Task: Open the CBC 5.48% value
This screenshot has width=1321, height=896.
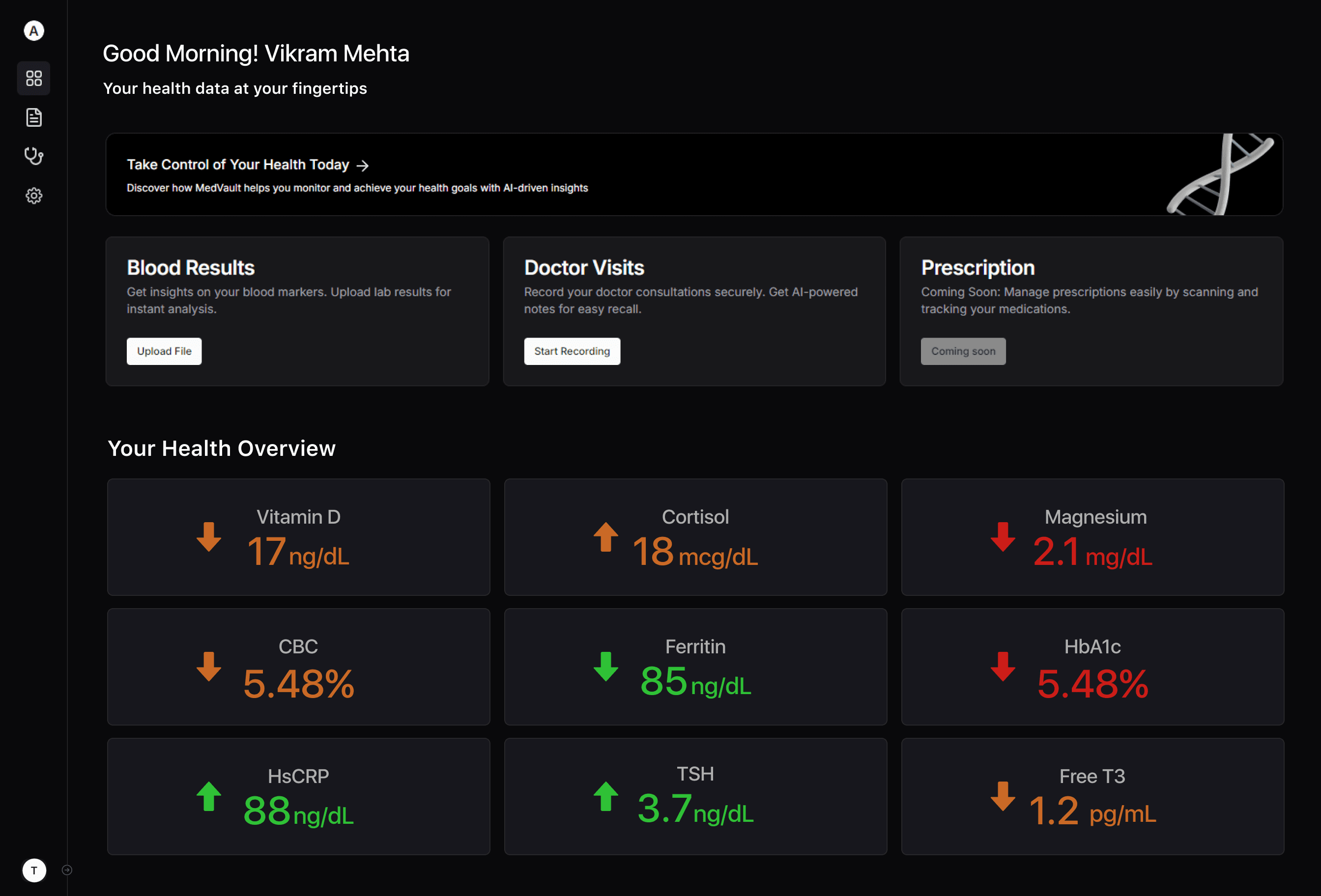Action: [x=298, y=683]
